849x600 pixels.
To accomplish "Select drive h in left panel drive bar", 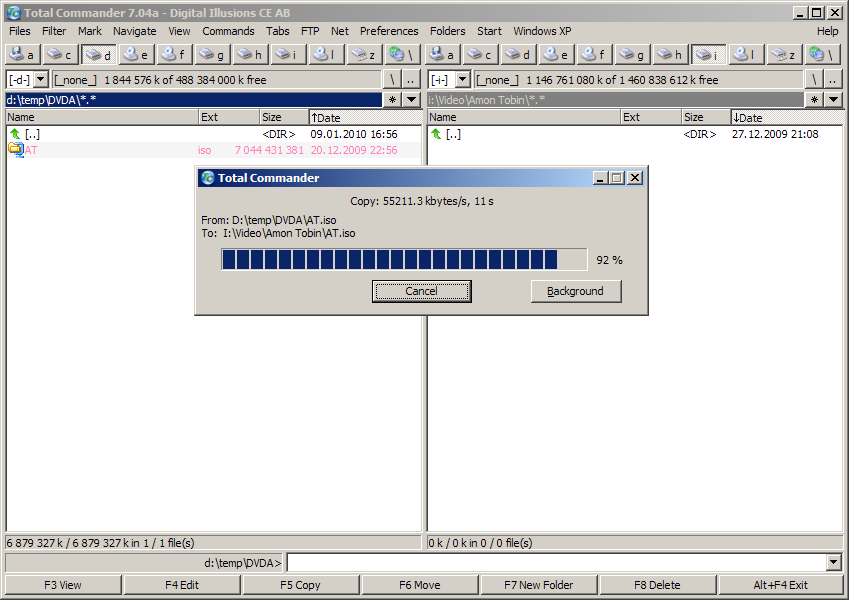I will pyautogui.click(x=250, y=55).
